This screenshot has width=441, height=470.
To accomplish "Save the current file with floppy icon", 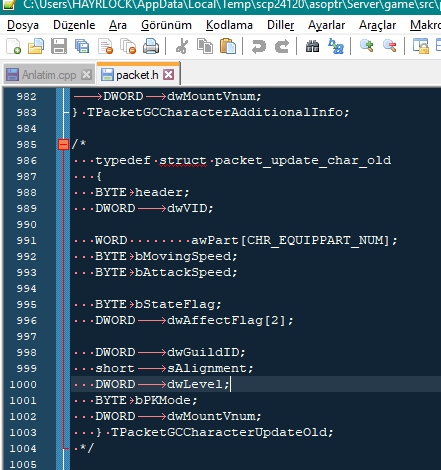I will [59, 46].
